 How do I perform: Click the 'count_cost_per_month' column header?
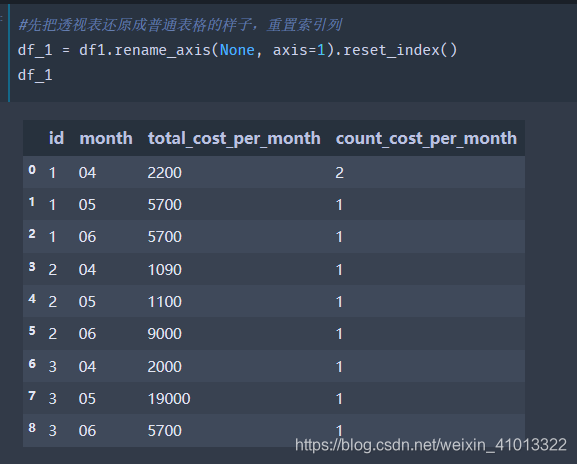click(x=426, y=139)
